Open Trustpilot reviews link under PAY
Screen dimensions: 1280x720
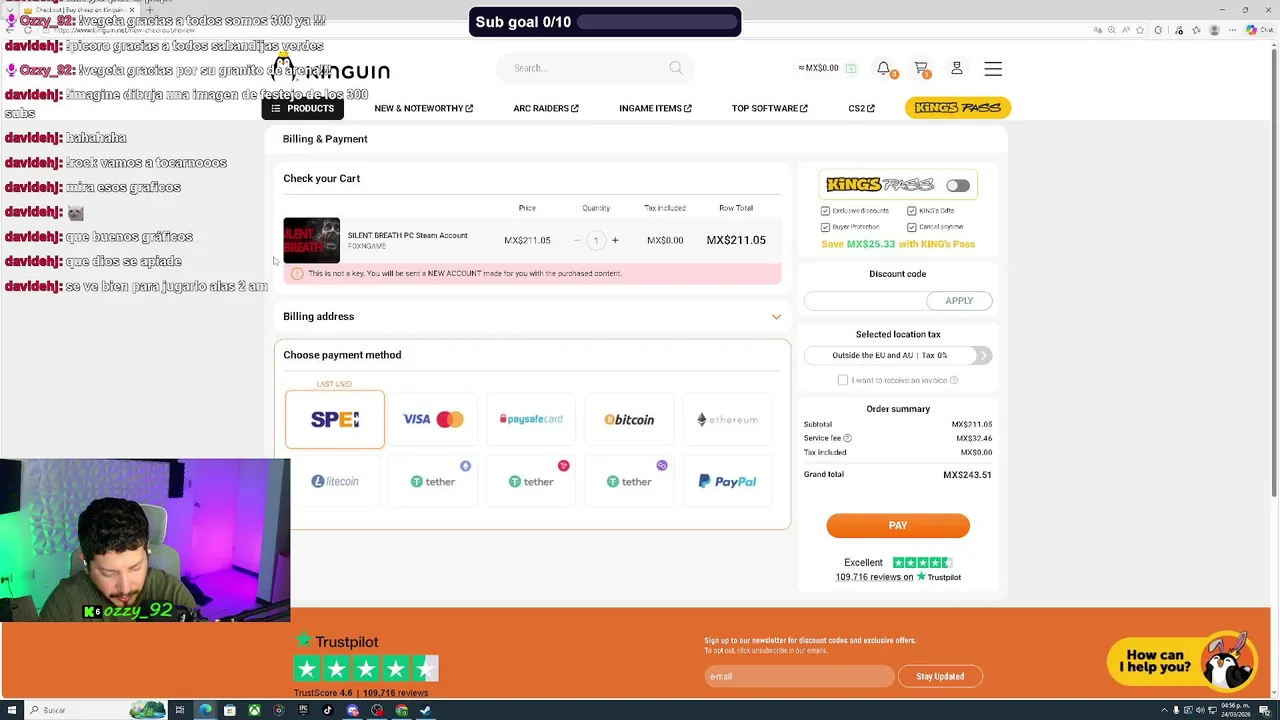(898, 577)
